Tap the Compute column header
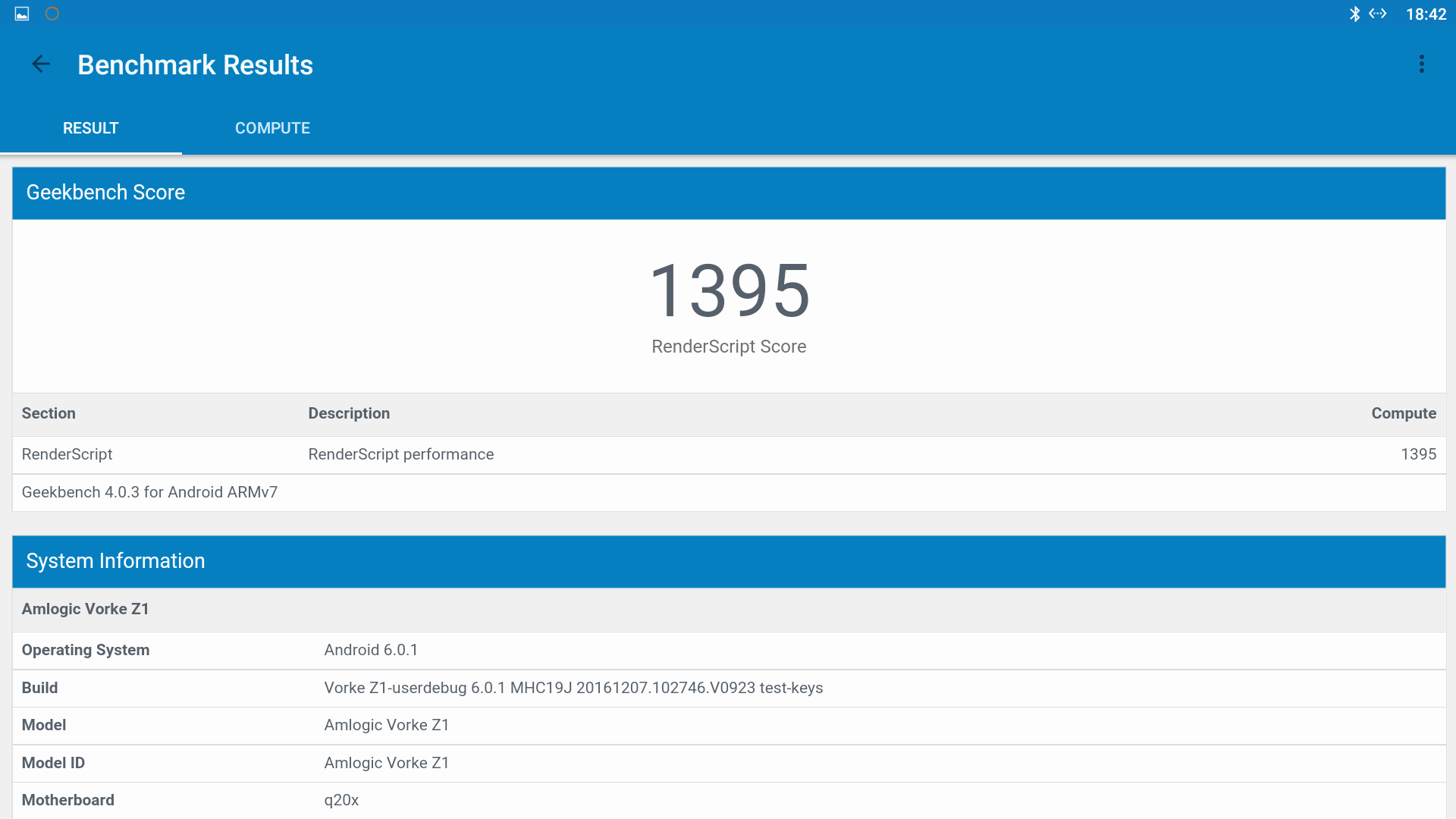 [x=1403, y=413]
